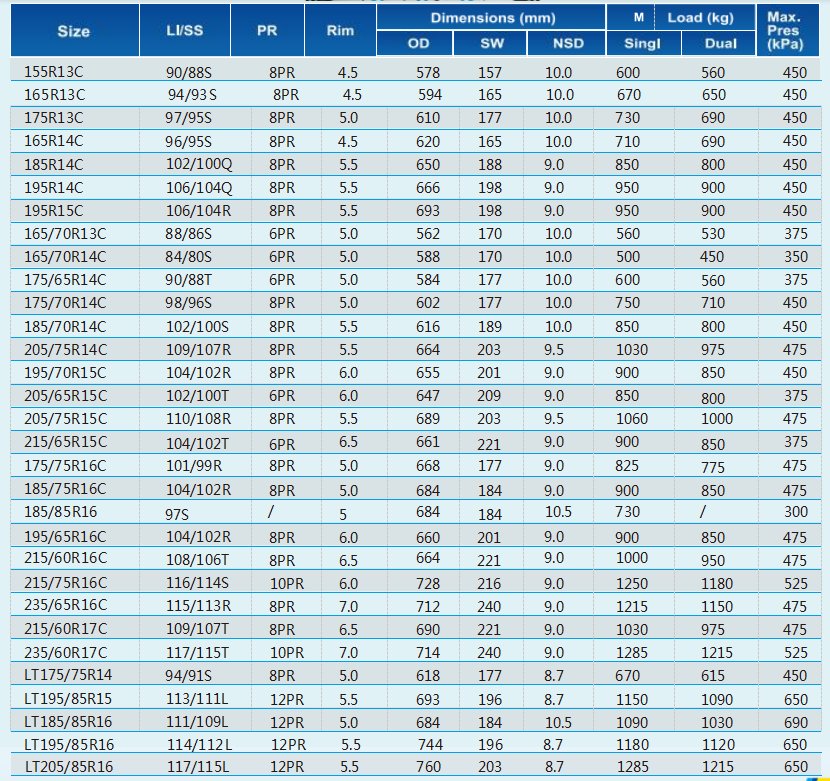Select the LT175/75R14 size cell
This screenshot has height=781, width=830.
pos(68,675)
